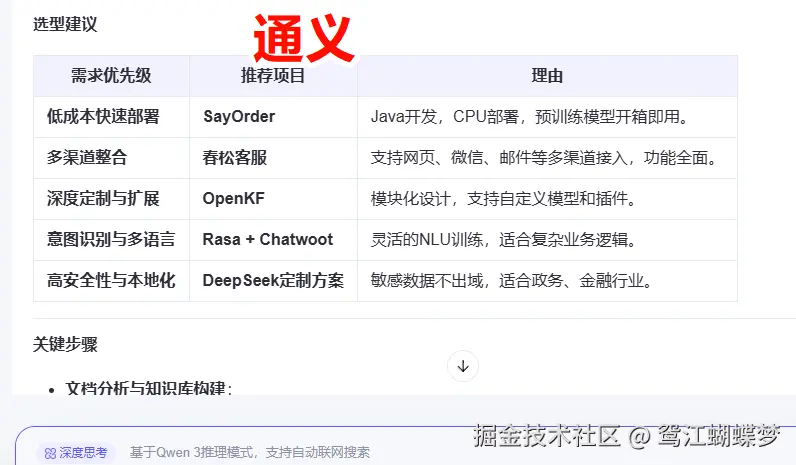The width and height of the screenshot is (796, 465).
Task: Click the 选型建议 heading
Action: [x=65, y=24]
